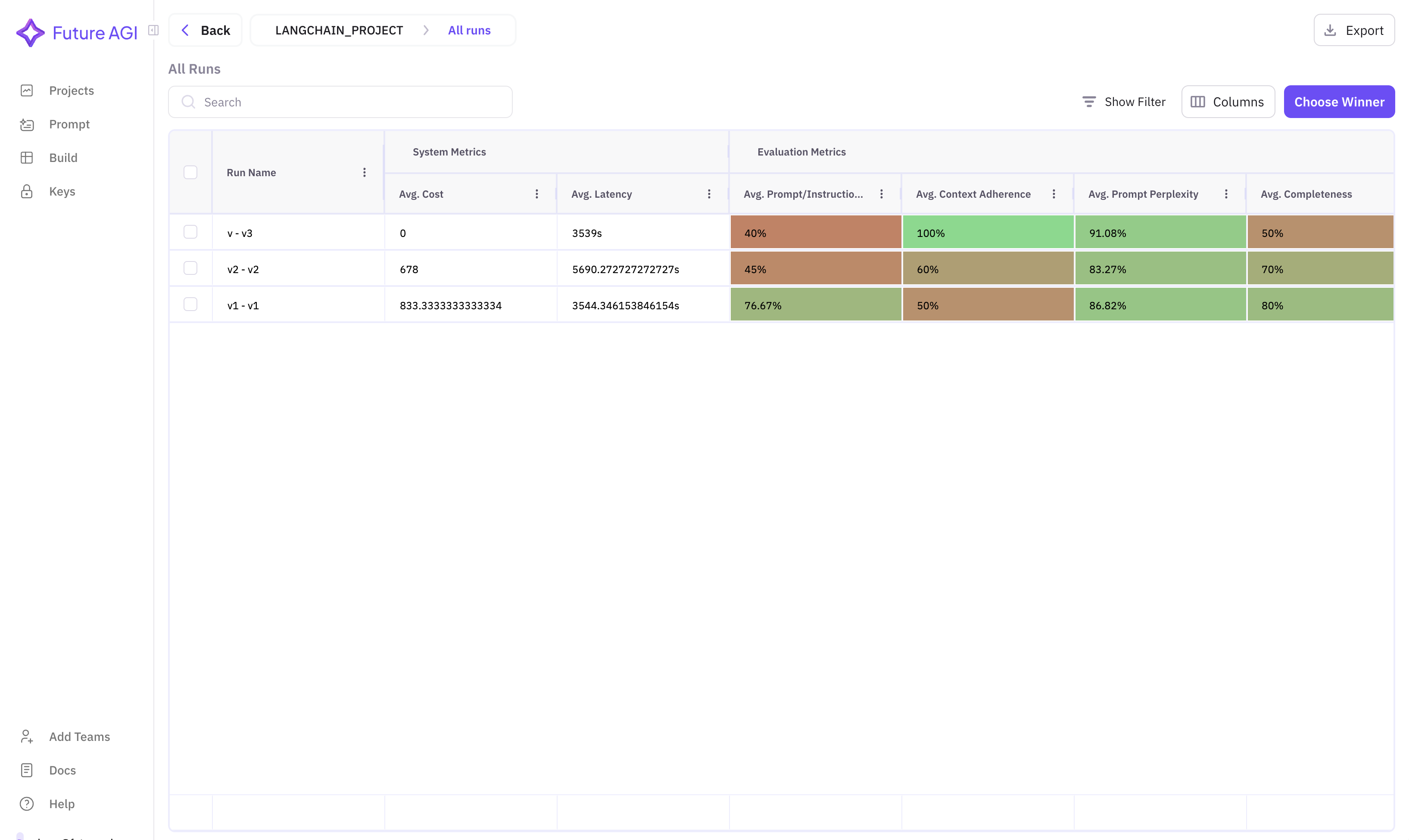Switch to the All runs breadcrumb tab
The image size is (1409, 840).
pos(469,30)
